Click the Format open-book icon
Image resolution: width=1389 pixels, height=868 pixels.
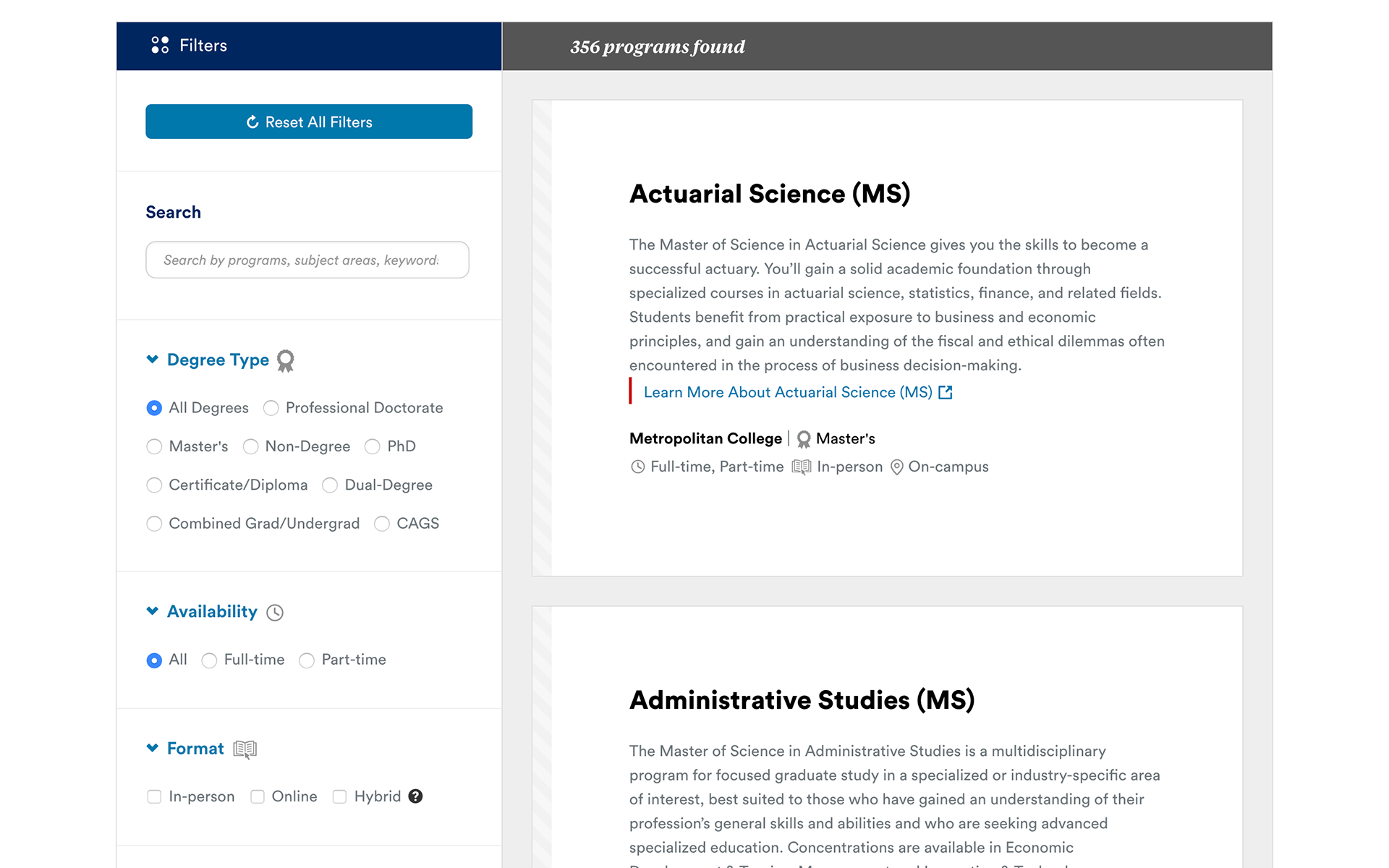point(245,749)
